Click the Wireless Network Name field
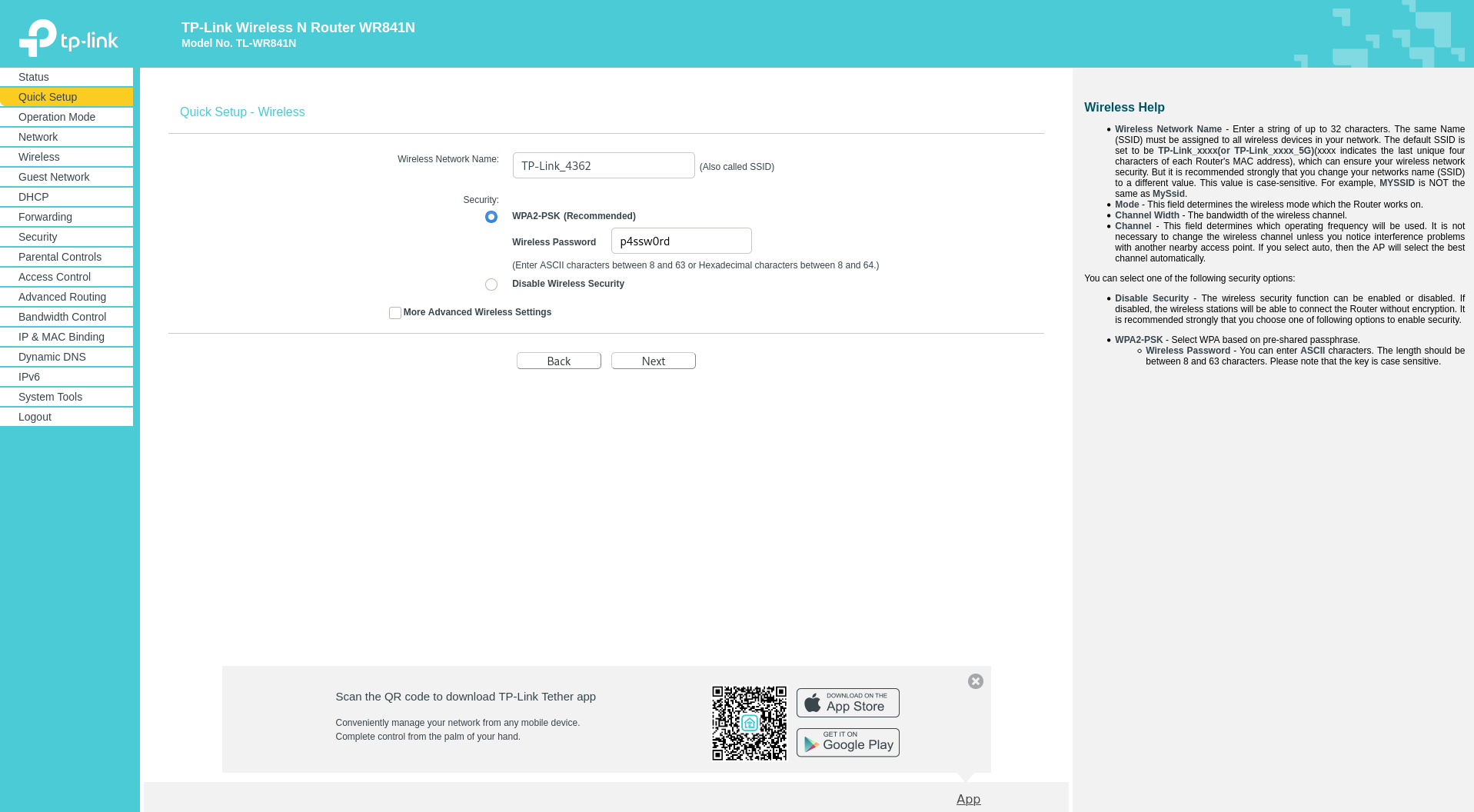The height and width of the screenshot is (812, 1474). click(x=604, y=165)
